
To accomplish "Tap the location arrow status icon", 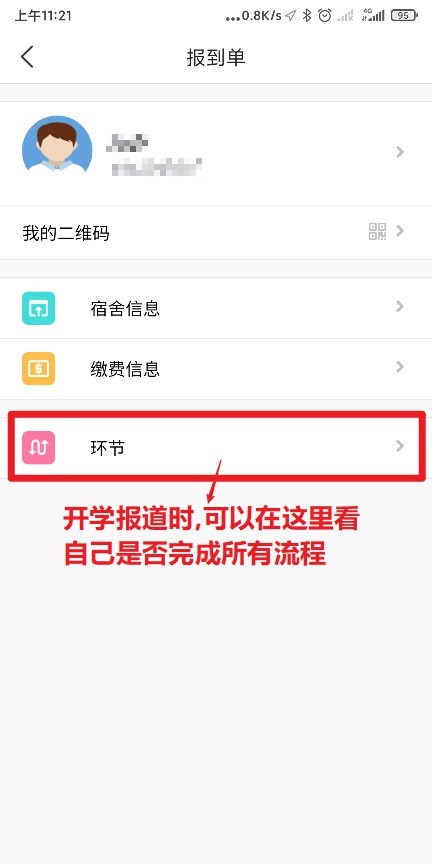I will click(290, 15).
